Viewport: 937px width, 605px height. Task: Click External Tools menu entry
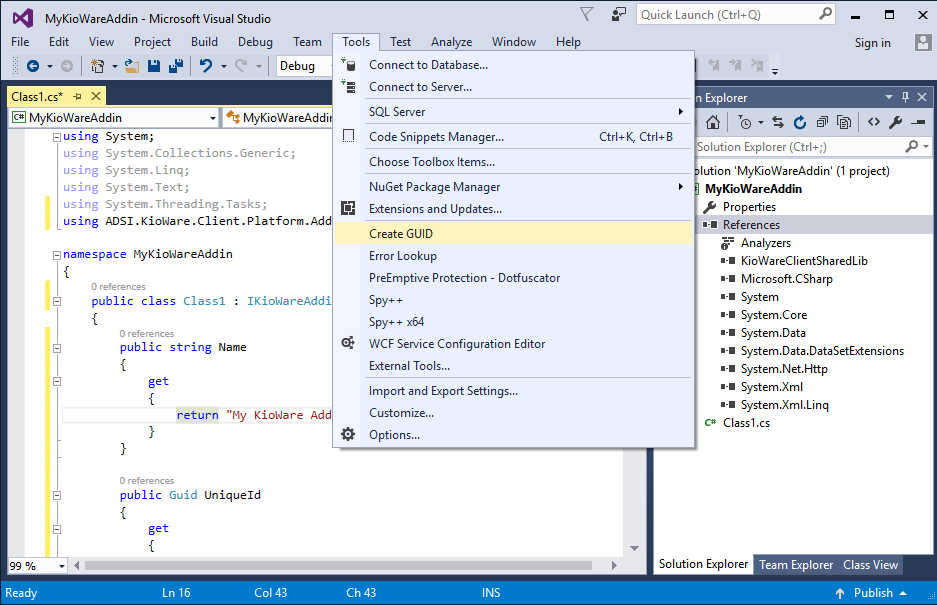pos(513,365)
